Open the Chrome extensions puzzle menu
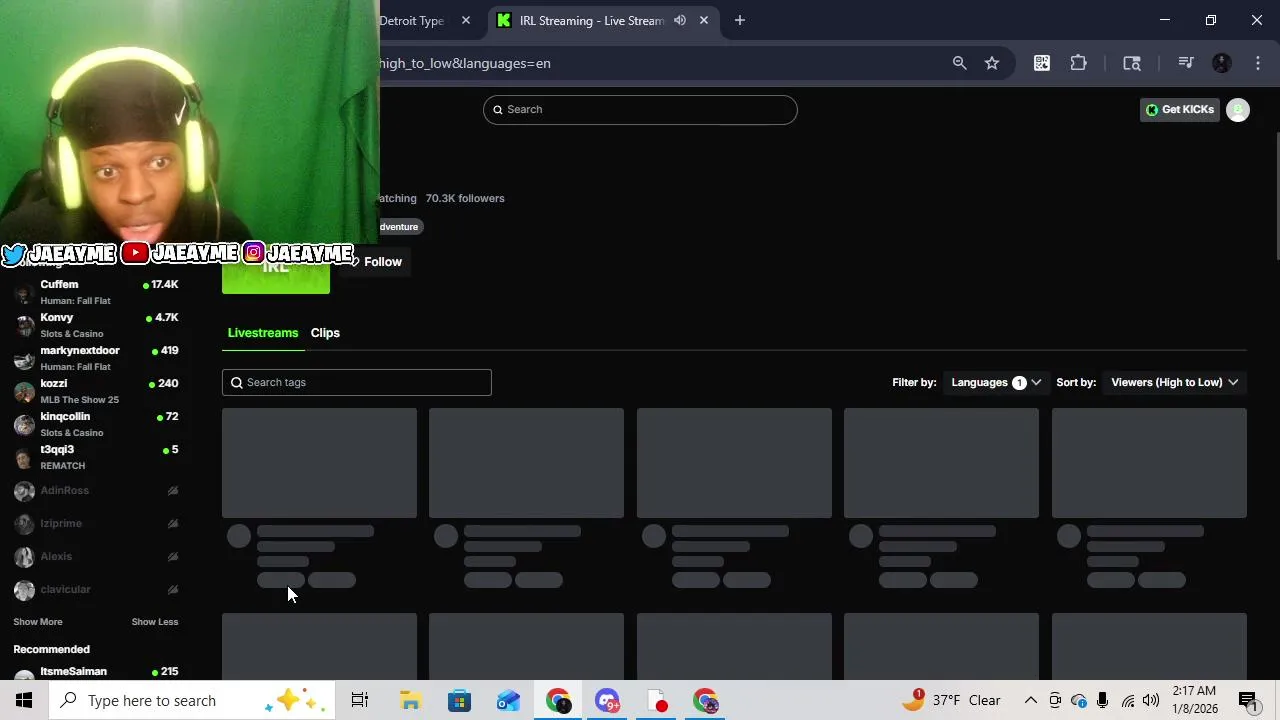The height and width of the screenshot is (720, 1280). (x=1079, y=63)
